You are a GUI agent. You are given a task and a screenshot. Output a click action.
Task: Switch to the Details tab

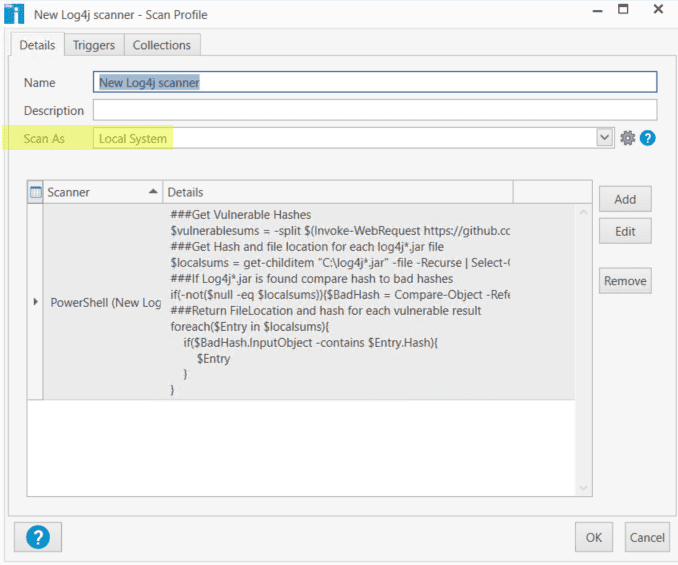[37, 45]
